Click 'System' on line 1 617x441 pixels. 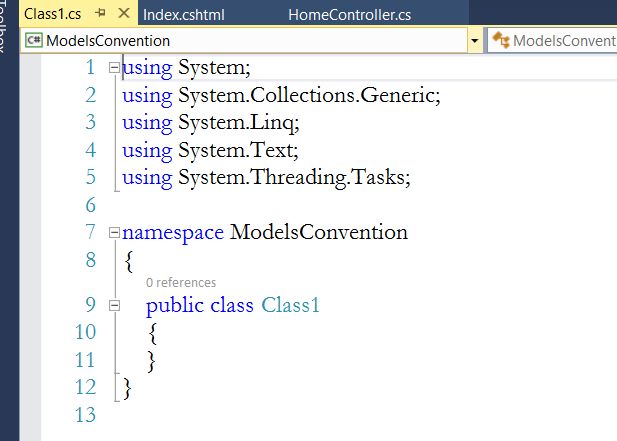tap(211, 68)
